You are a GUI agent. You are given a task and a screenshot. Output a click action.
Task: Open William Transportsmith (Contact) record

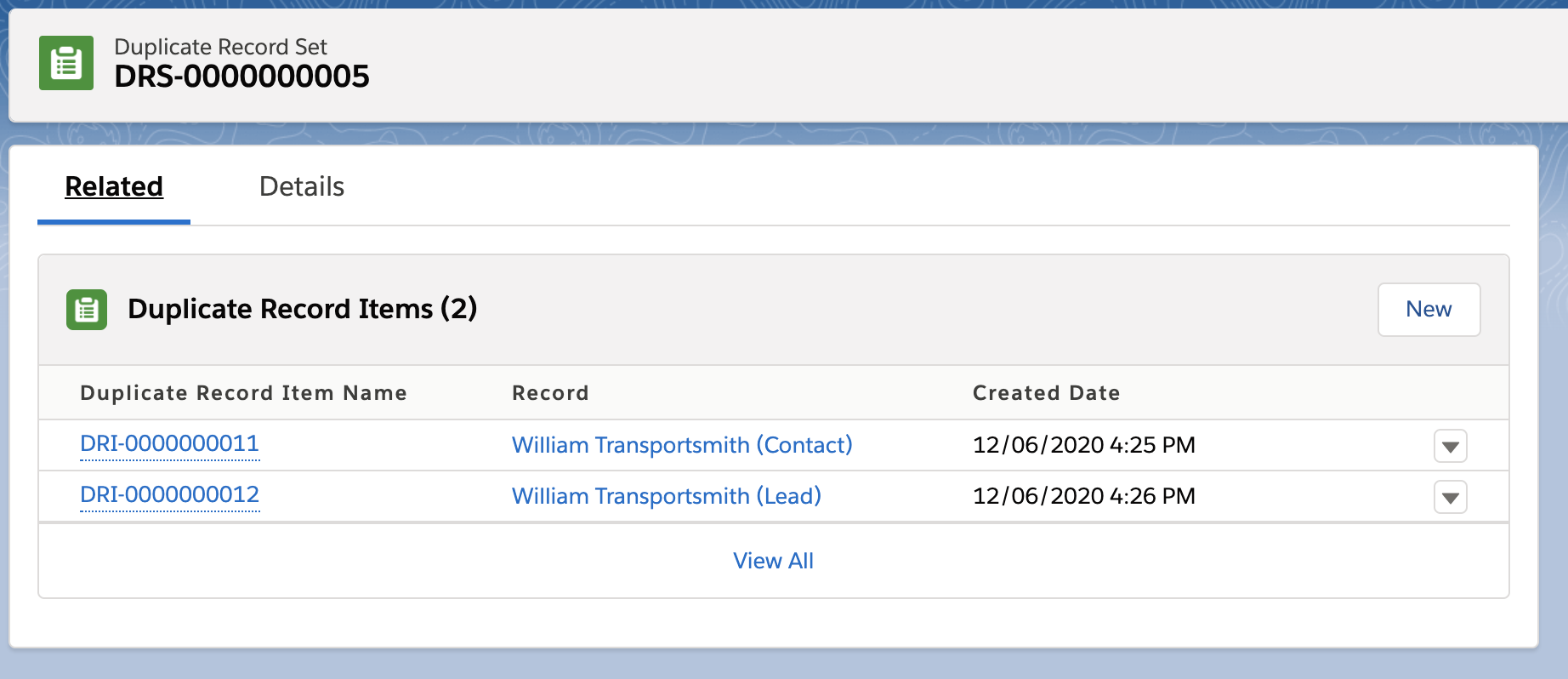[681, 445]
